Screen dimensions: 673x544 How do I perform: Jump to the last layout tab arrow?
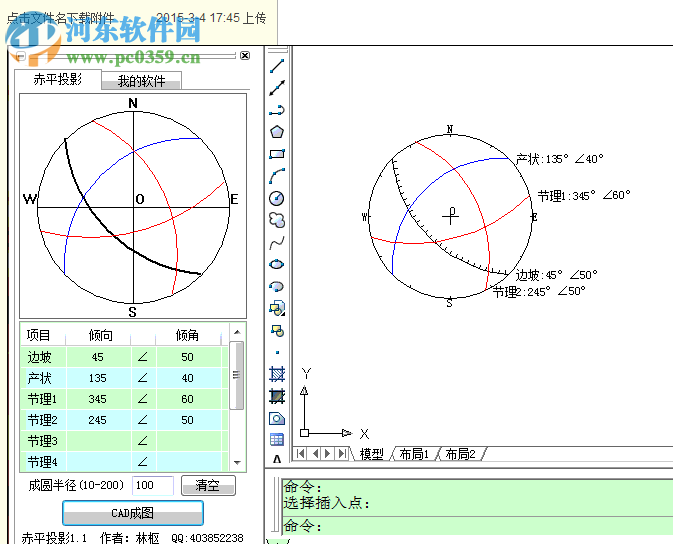[x=342, y=453]
